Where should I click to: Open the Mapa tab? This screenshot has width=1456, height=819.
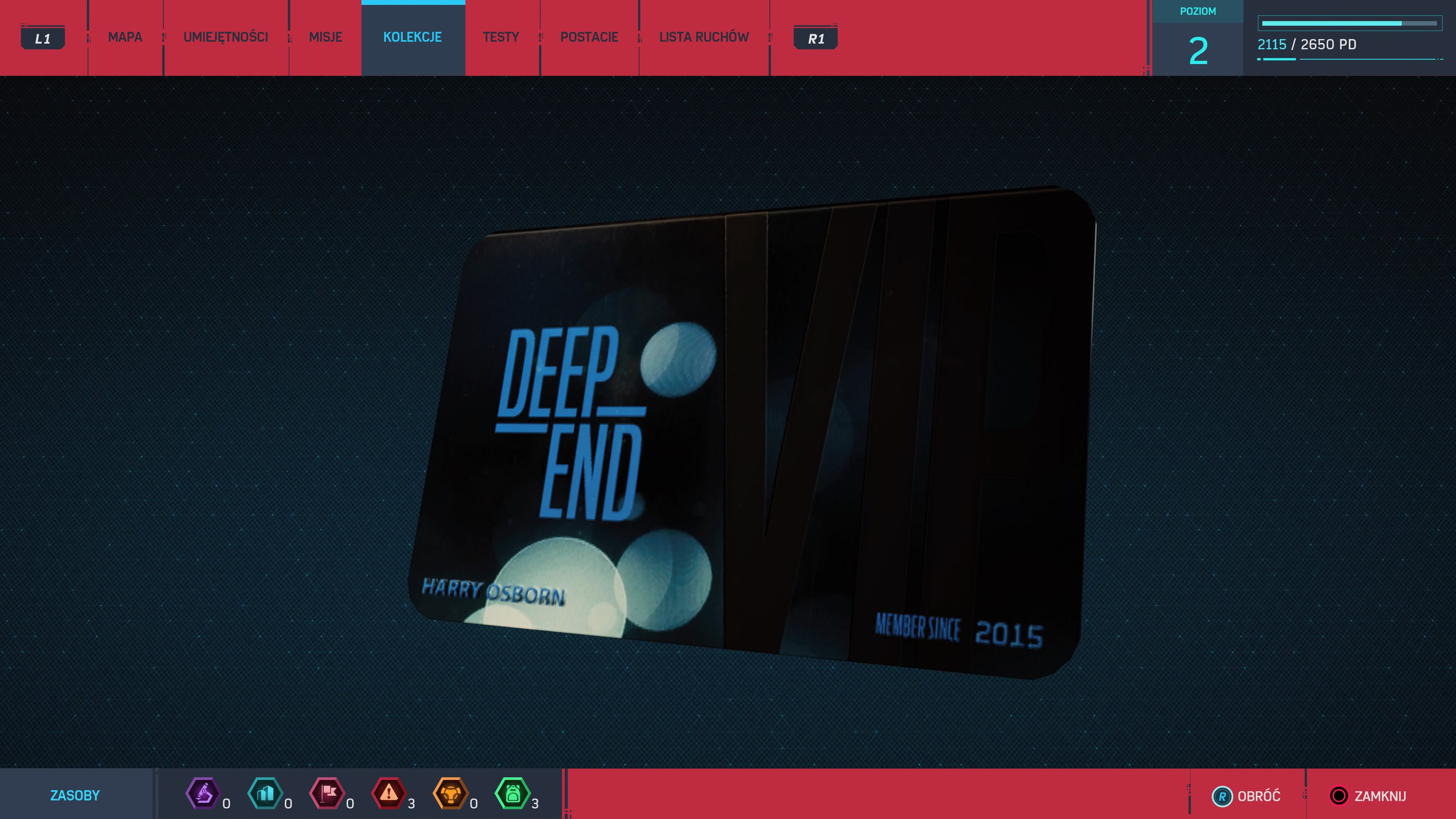click(125, 37)
